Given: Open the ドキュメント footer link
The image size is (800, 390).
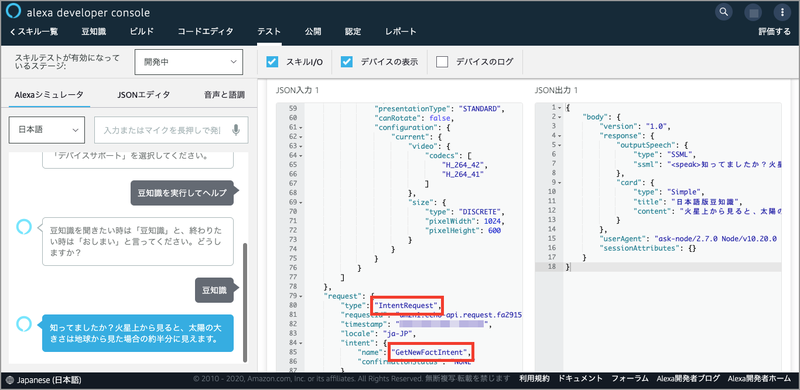Looking at the screenshot, I should (581, 379).
